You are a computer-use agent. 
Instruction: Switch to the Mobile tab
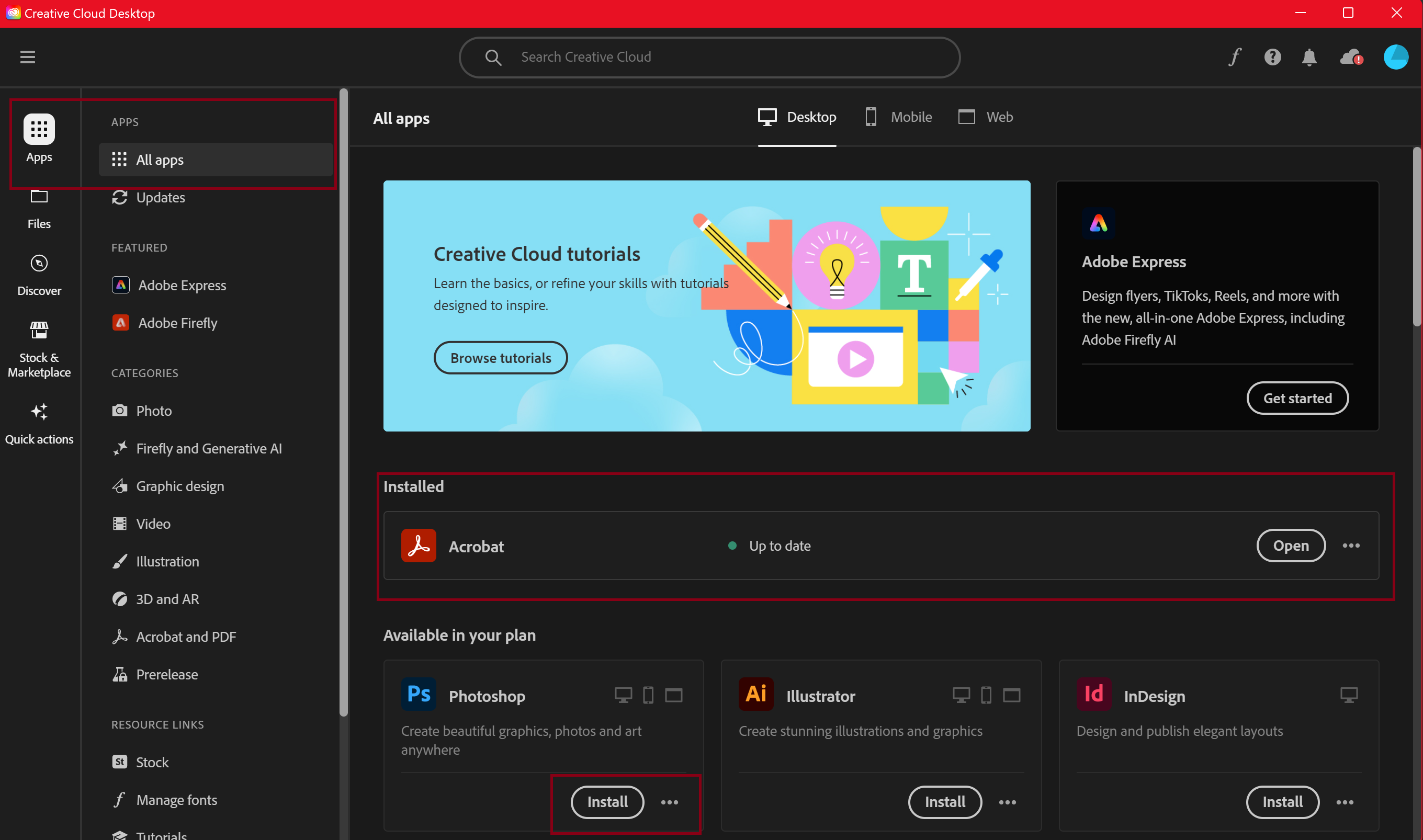898,117
